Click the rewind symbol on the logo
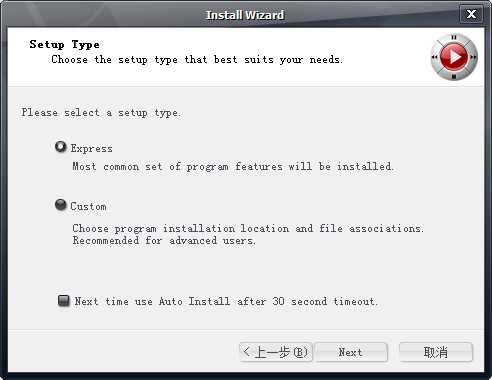The width and height of the screenshot is (492, 380). (434, 57)
